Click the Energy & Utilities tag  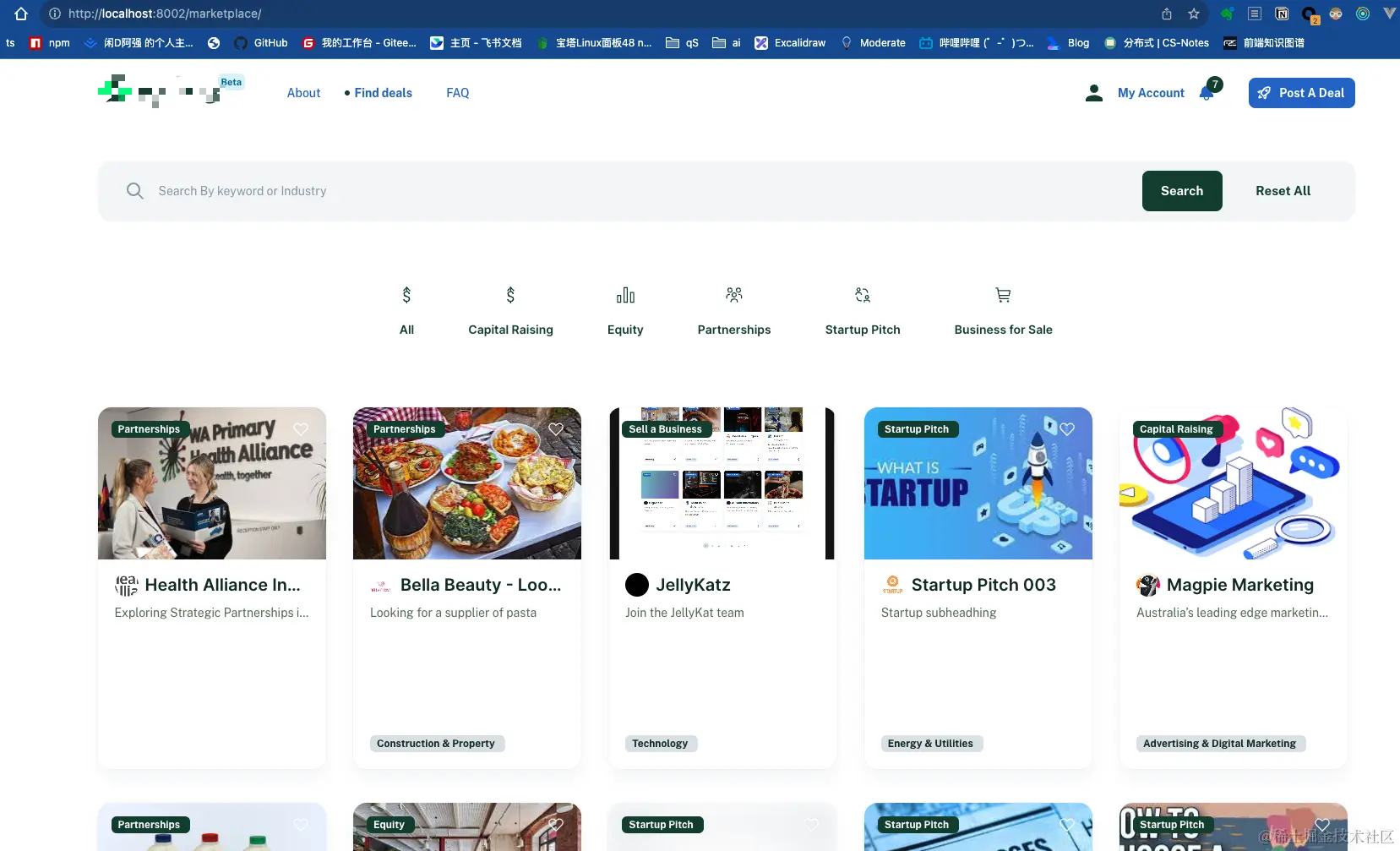point(931,744)
